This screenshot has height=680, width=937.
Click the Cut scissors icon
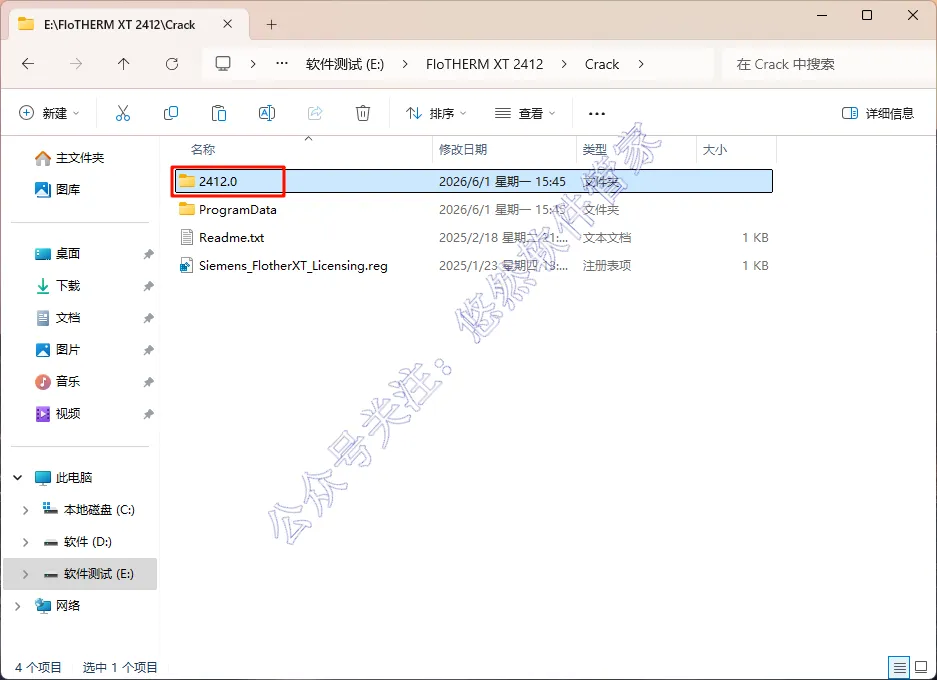pos(123,113)
